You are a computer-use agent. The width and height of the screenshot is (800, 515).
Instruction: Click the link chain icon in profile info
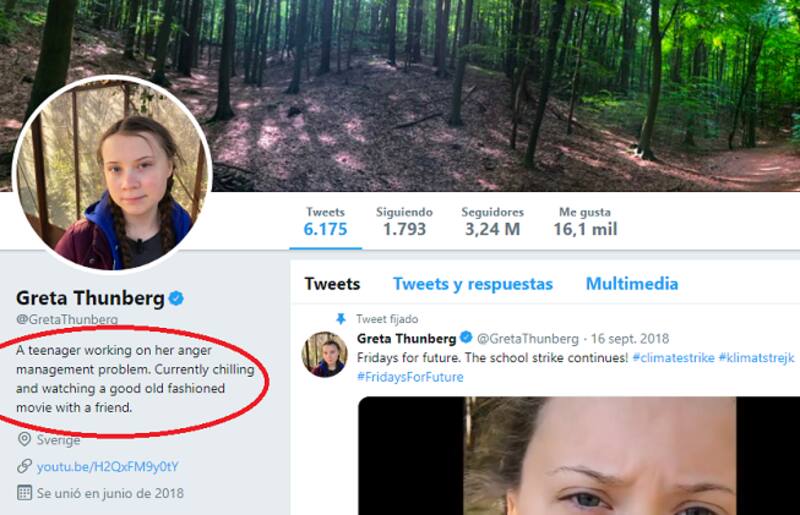coord(24,466)
